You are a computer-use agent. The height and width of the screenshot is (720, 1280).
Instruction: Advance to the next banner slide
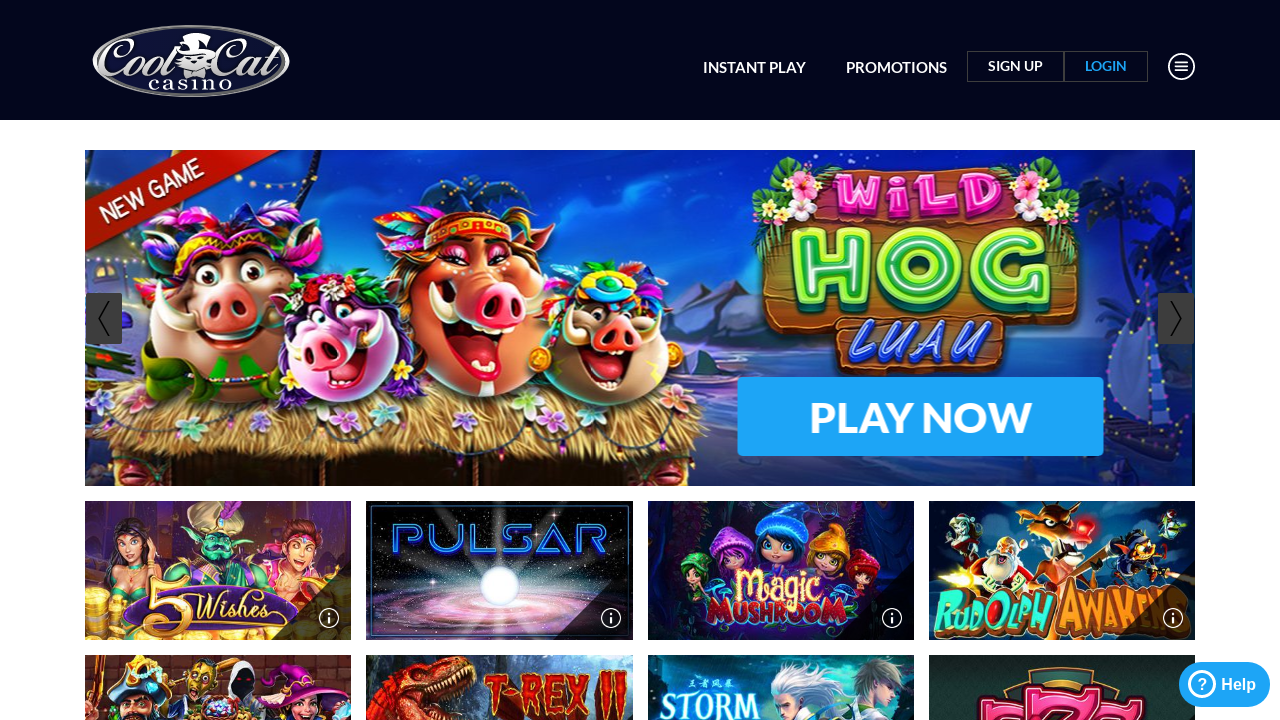click(1176, 318)
